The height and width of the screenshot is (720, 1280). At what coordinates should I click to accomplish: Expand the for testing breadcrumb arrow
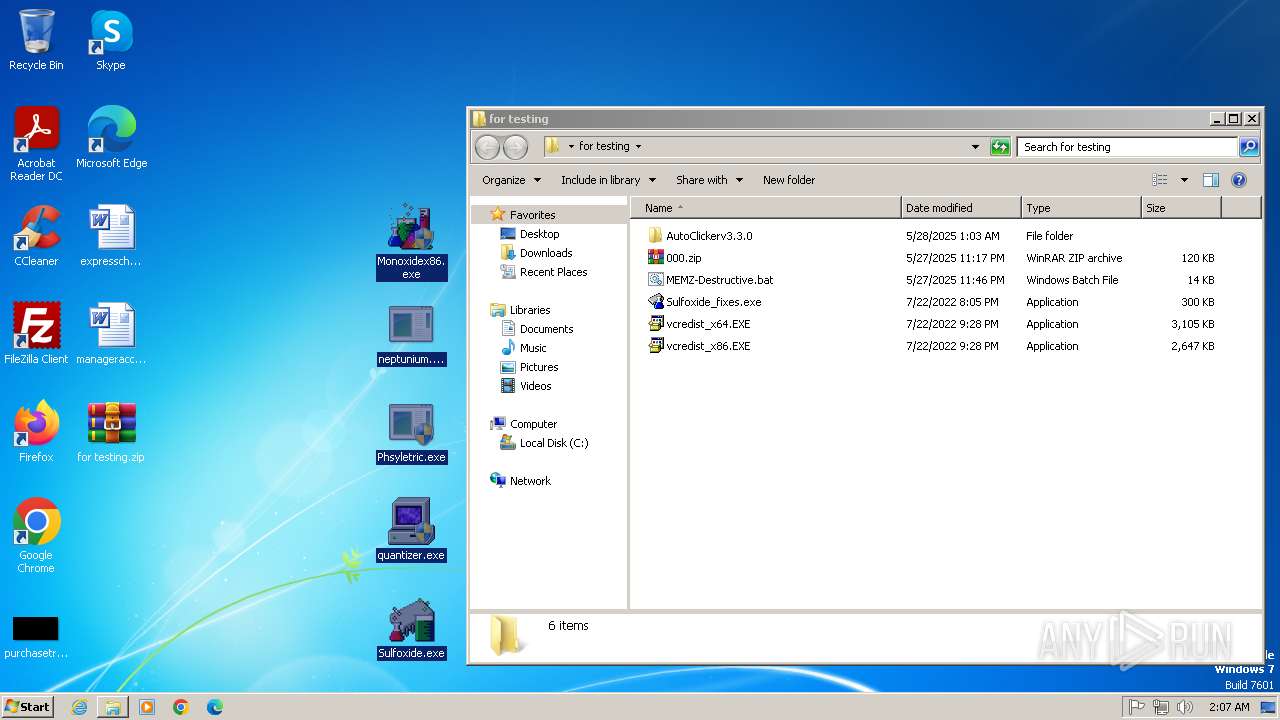[x=638, y=147]
